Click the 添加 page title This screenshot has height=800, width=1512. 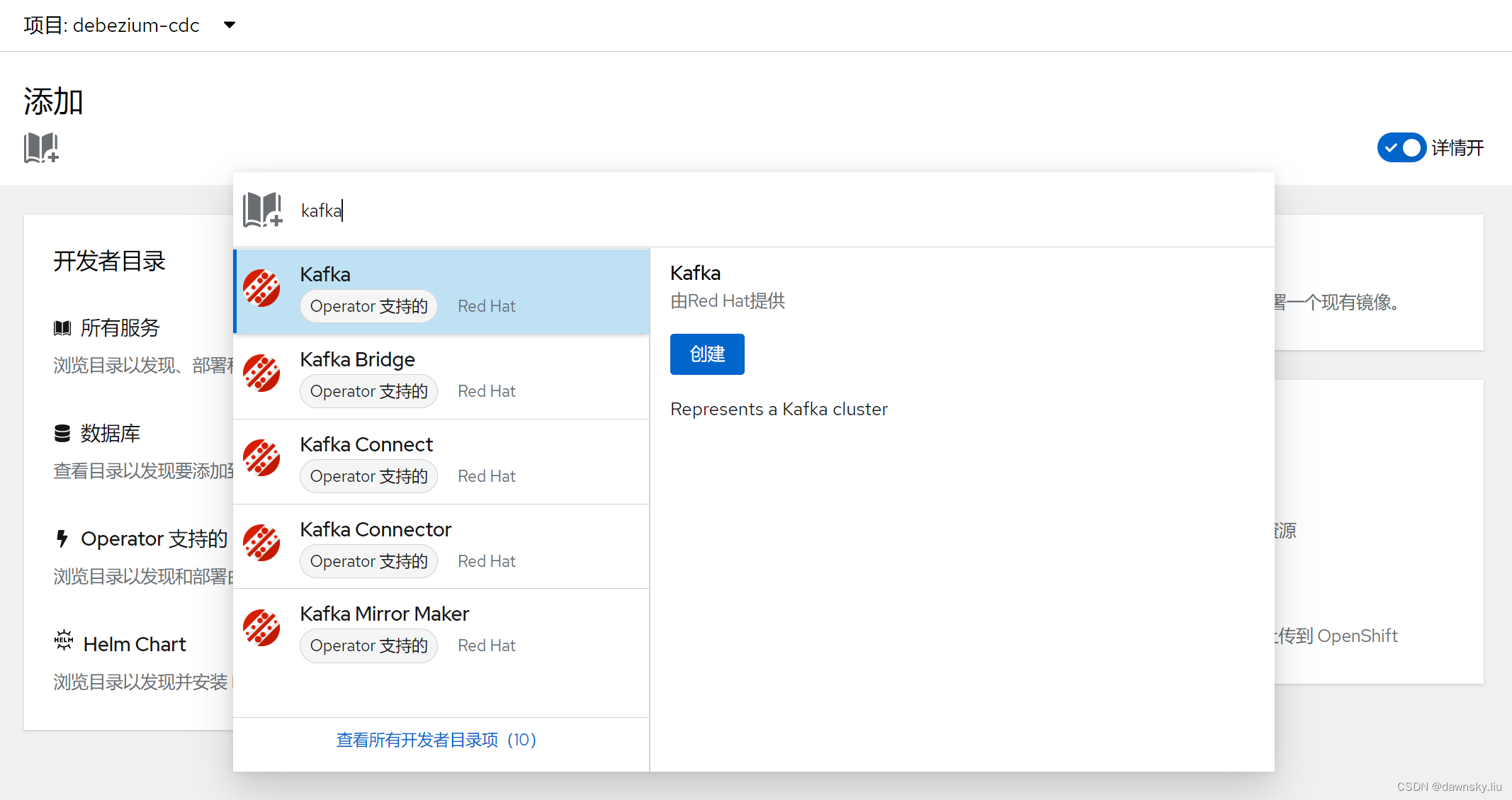click(x=53, y=101)
